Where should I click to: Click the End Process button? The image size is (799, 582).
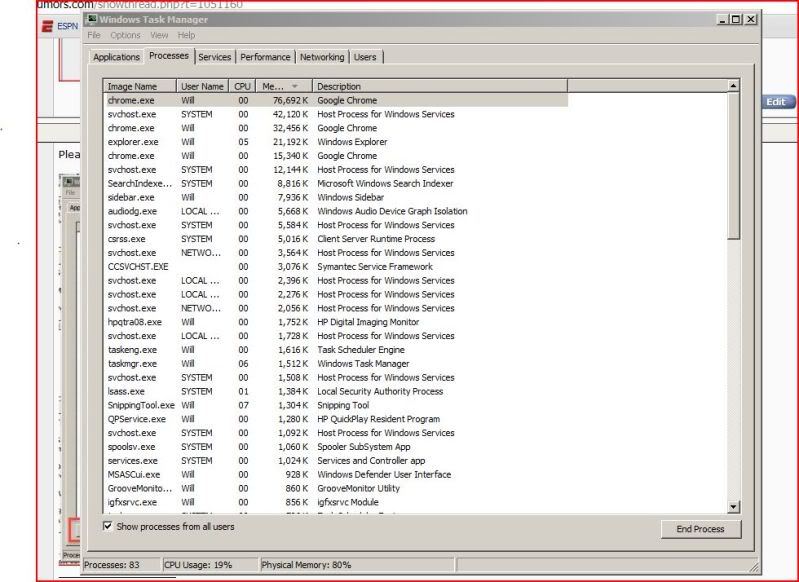pyautogui.click(x=701, y=529)
